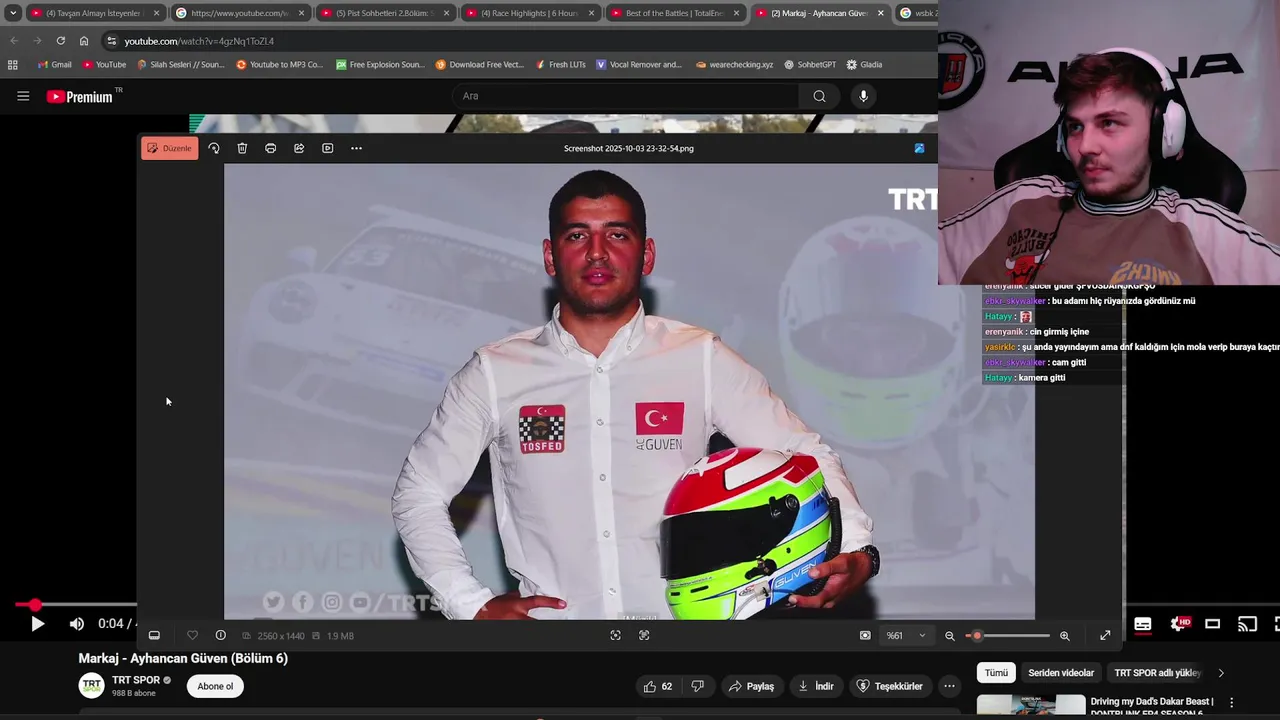
Task: Open the Vocal Remover bookmark
Action: (x=639, y=65)
